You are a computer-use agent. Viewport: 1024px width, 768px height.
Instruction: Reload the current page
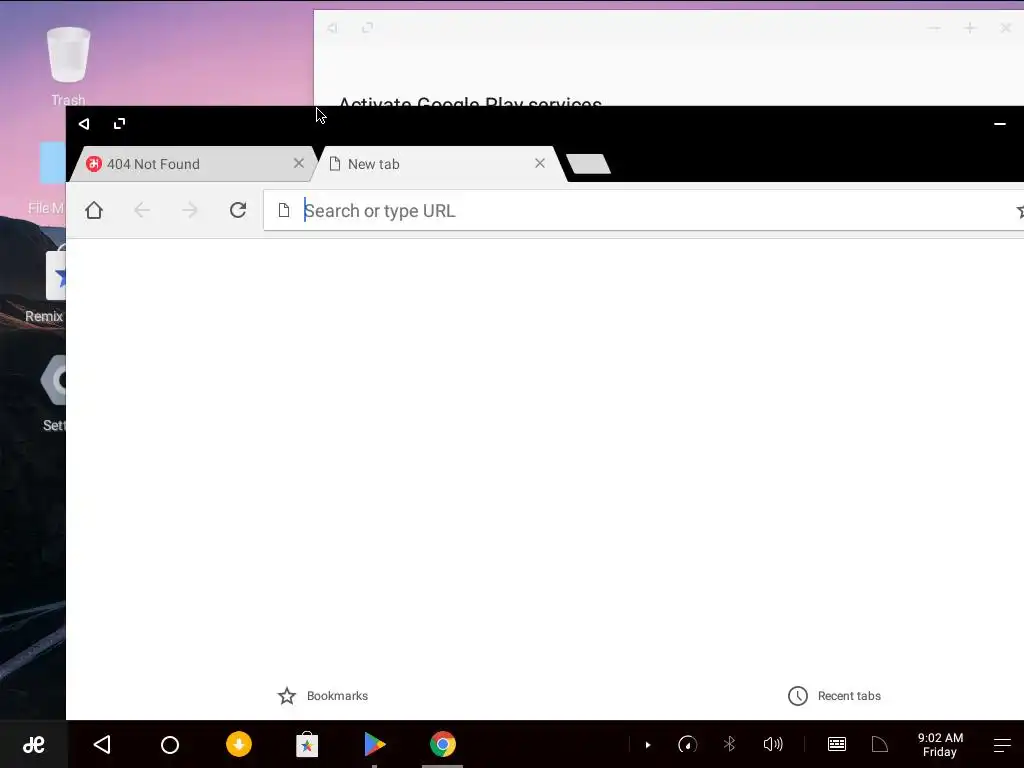tap(238, 210)
